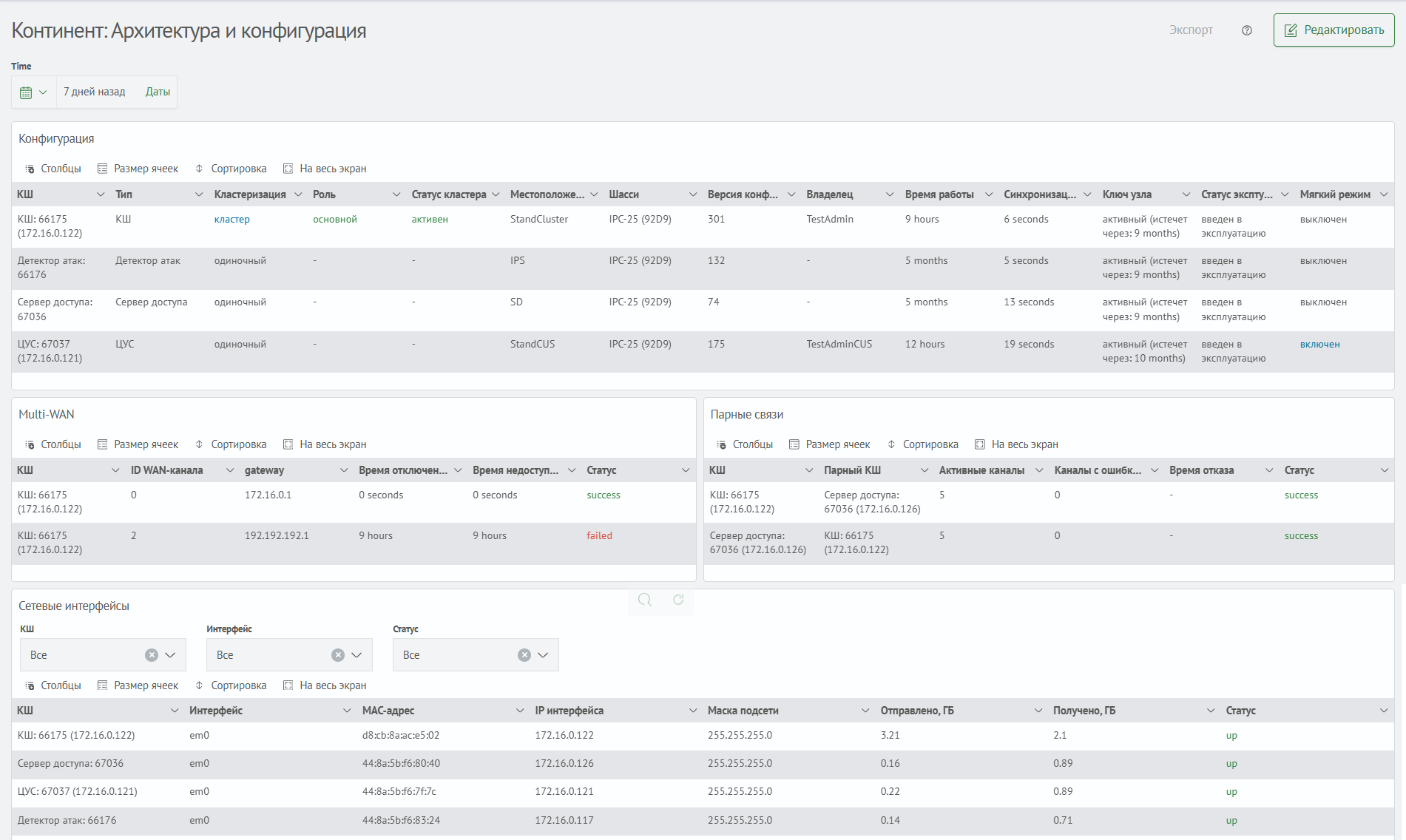
Task: Switch to the Даты time tab
Action: [x=158, y=92]
